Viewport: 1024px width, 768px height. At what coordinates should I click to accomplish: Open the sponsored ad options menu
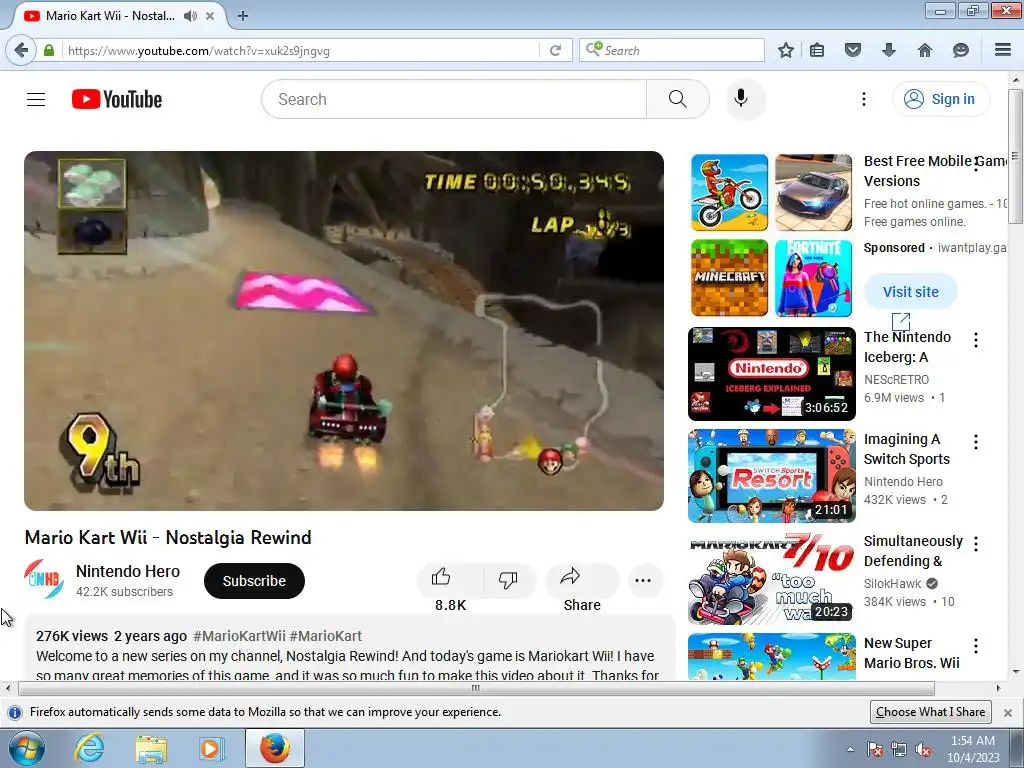point(976,164)
